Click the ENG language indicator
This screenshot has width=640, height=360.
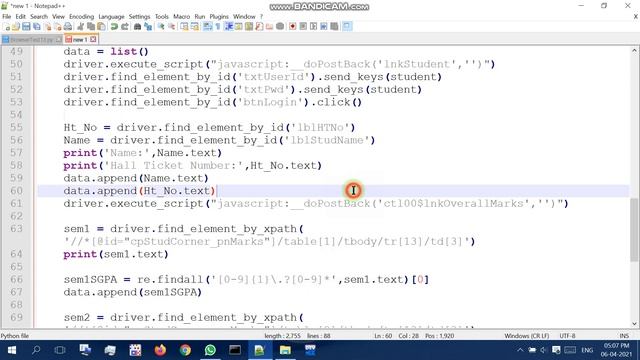point(587,350)
